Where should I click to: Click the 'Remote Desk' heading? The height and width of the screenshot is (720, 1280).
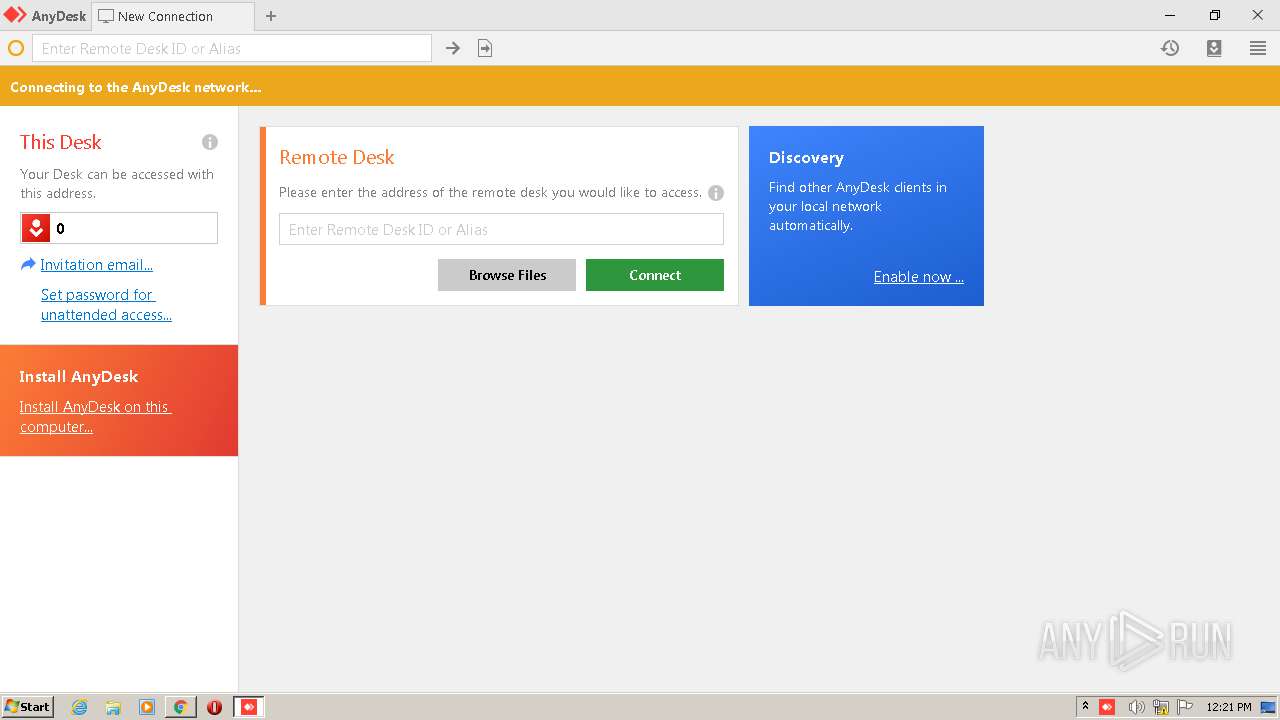click(x=337, y=157)
